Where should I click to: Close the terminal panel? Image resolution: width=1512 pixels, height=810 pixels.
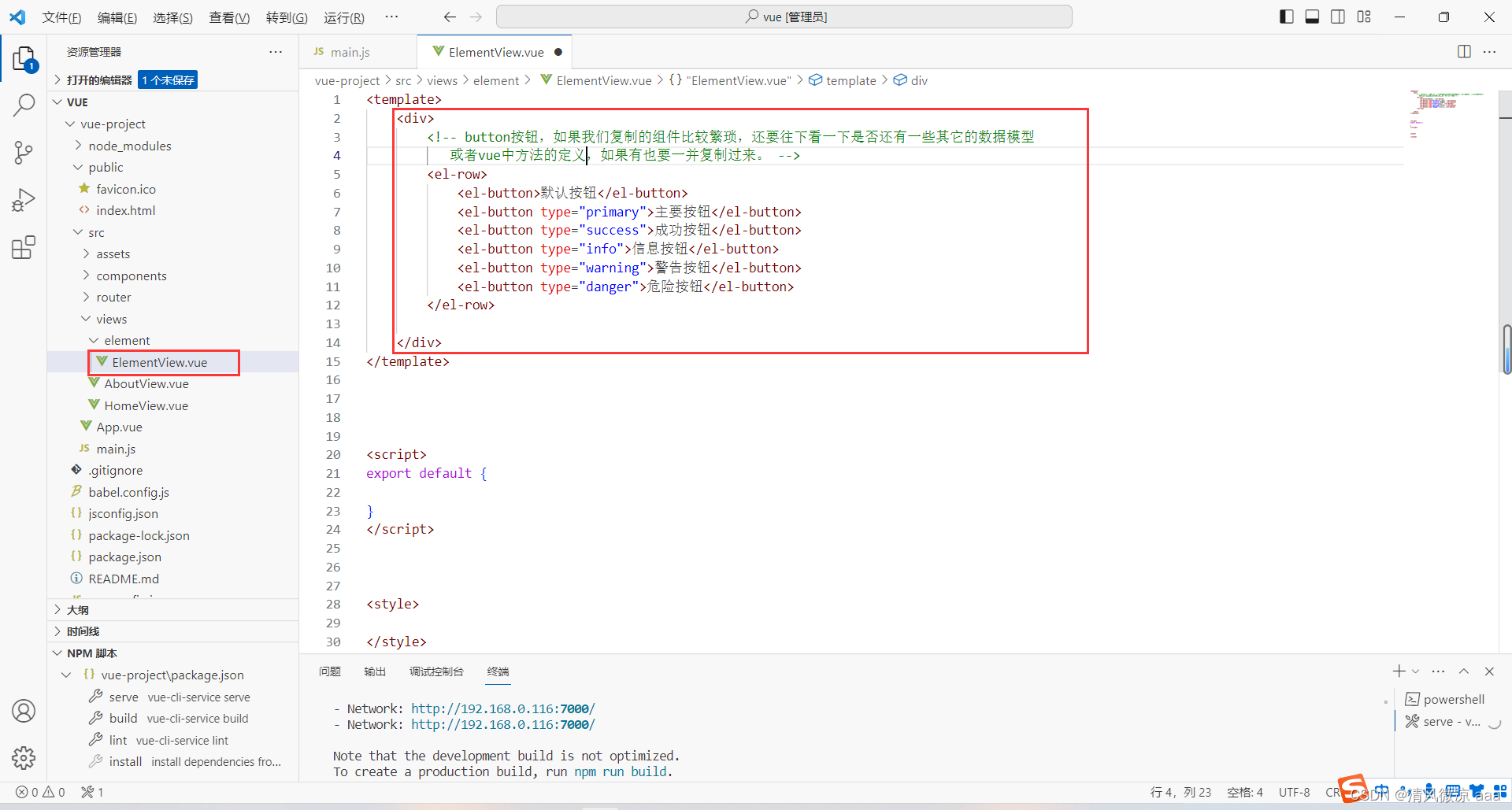(x=1489, y=671)
